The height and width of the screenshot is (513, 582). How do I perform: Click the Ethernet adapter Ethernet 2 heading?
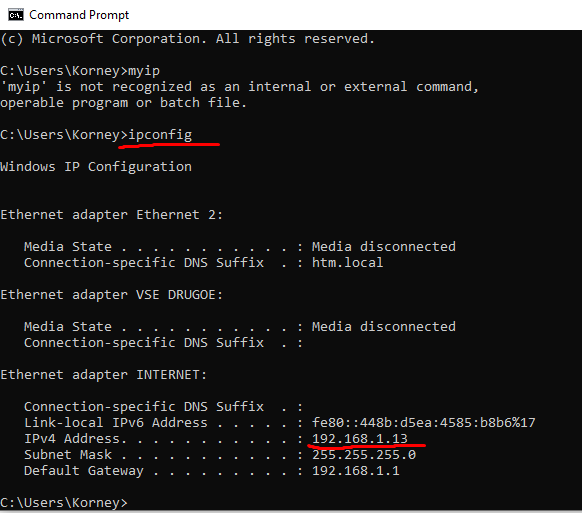[x=112, y=215]
